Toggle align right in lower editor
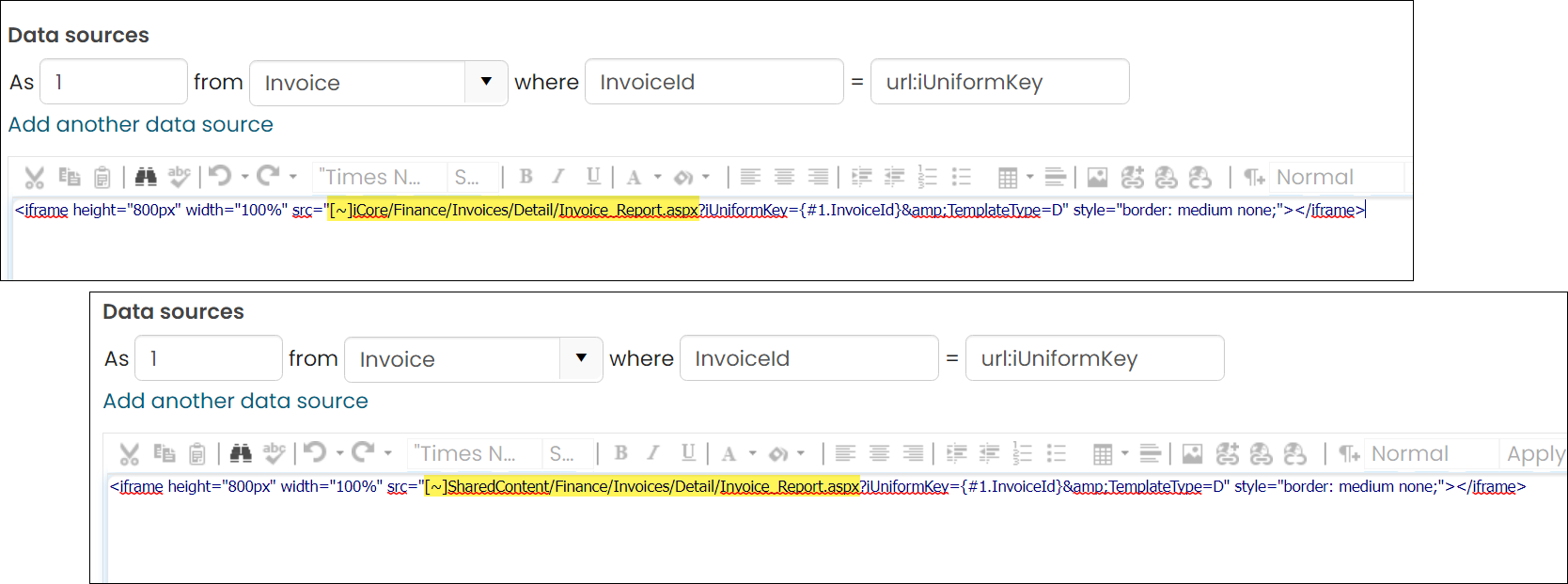The width and height of the screenshot is (1568, 584). tap(913, 453)
